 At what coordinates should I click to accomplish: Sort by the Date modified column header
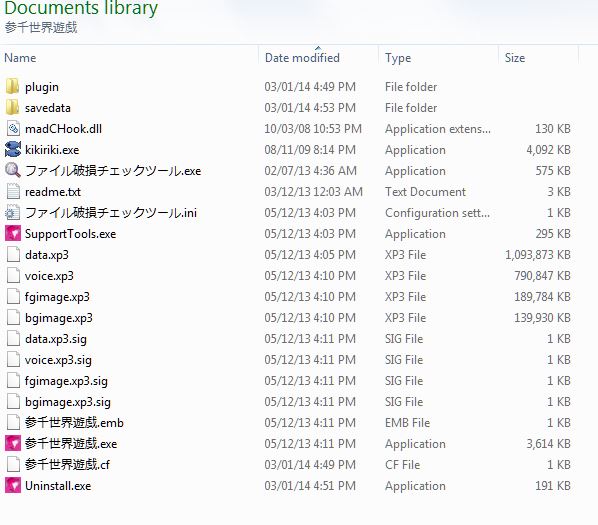302,58
